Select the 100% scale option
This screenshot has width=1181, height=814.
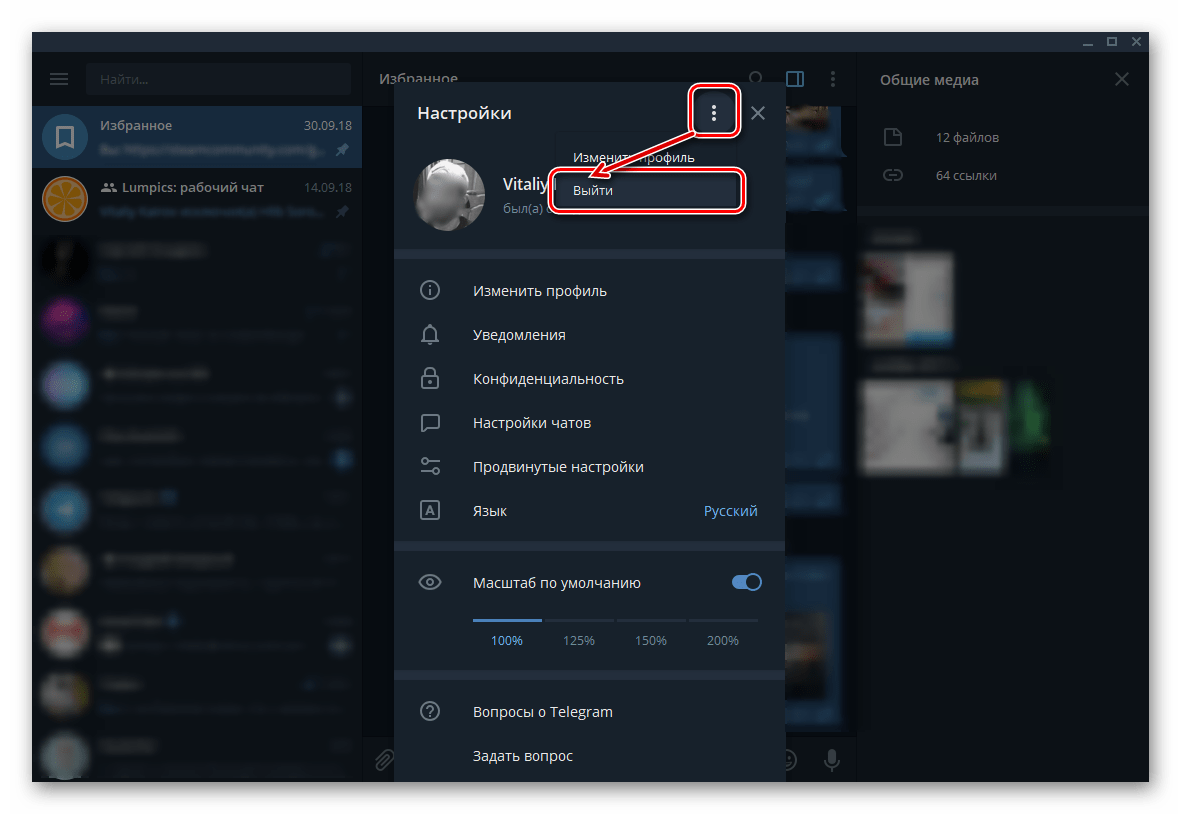coord(507,640)
